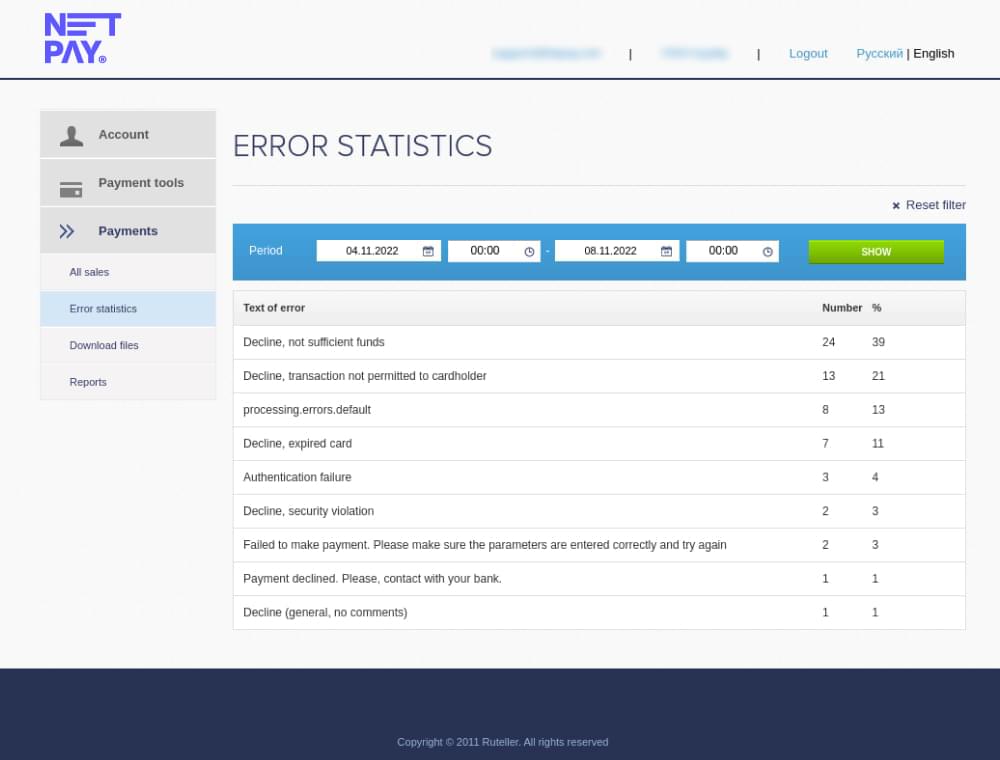This screenshot has height=760, width=1000.
Task: Click the Payment tools card icon
Action: [x=71, y=189]
